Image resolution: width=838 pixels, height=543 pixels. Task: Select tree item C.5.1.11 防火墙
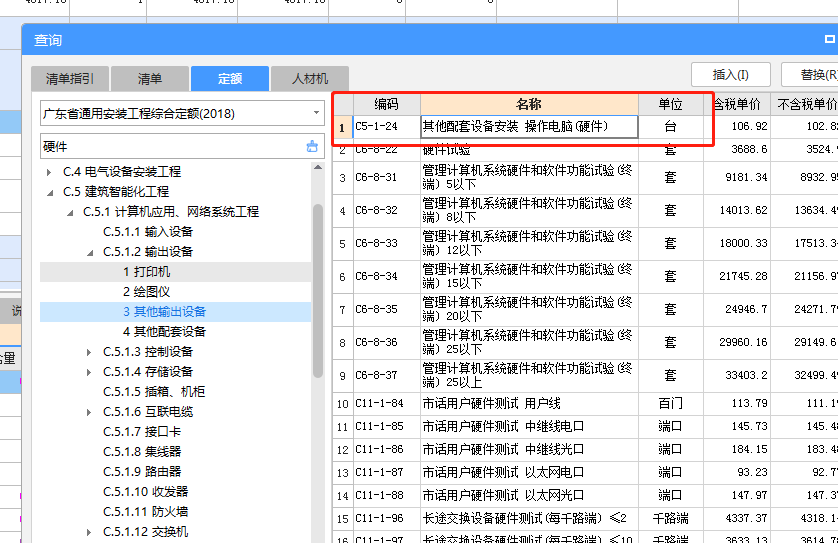(x=145, y=512)
